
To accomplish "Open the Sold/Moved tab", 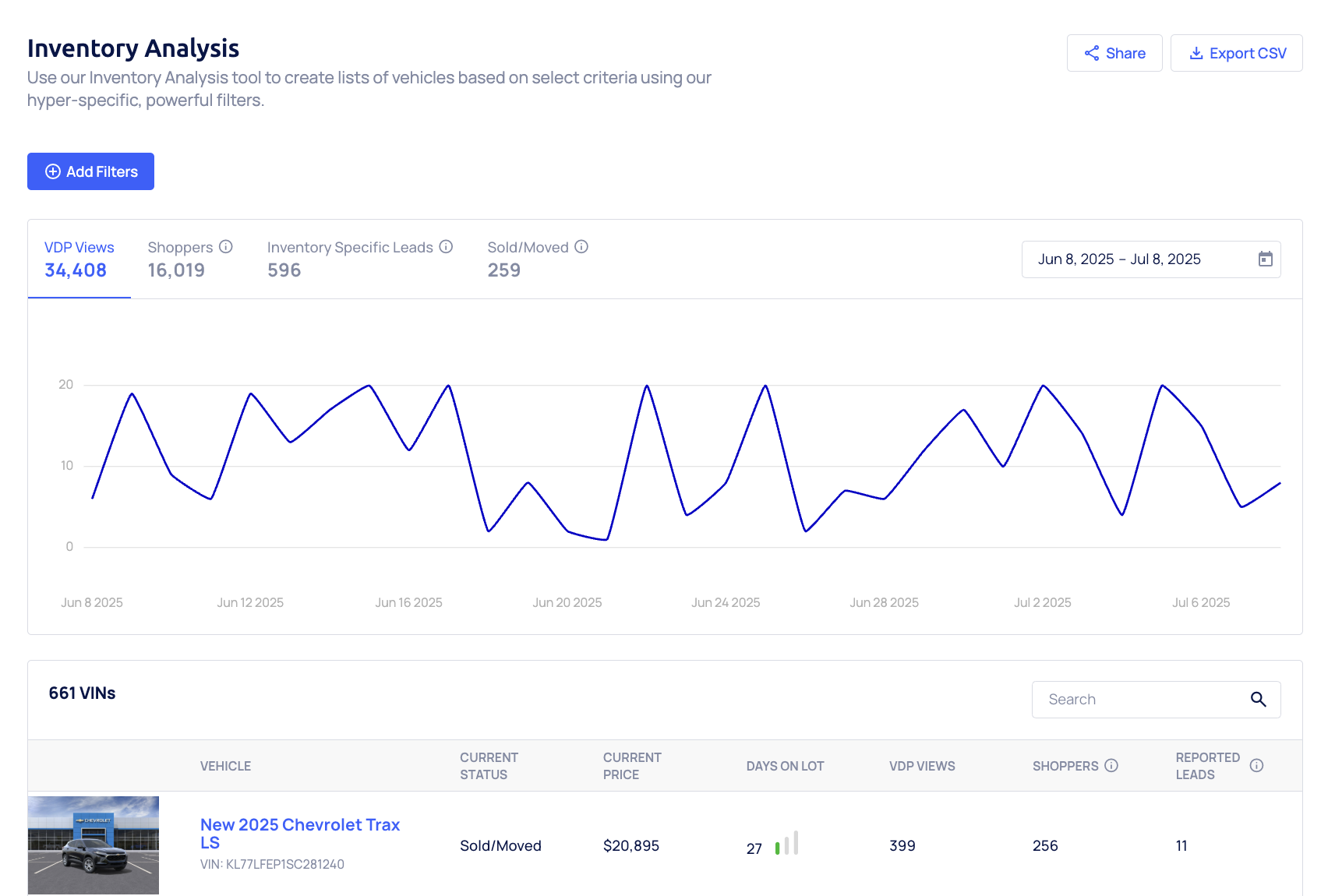I will click(528, 259).
